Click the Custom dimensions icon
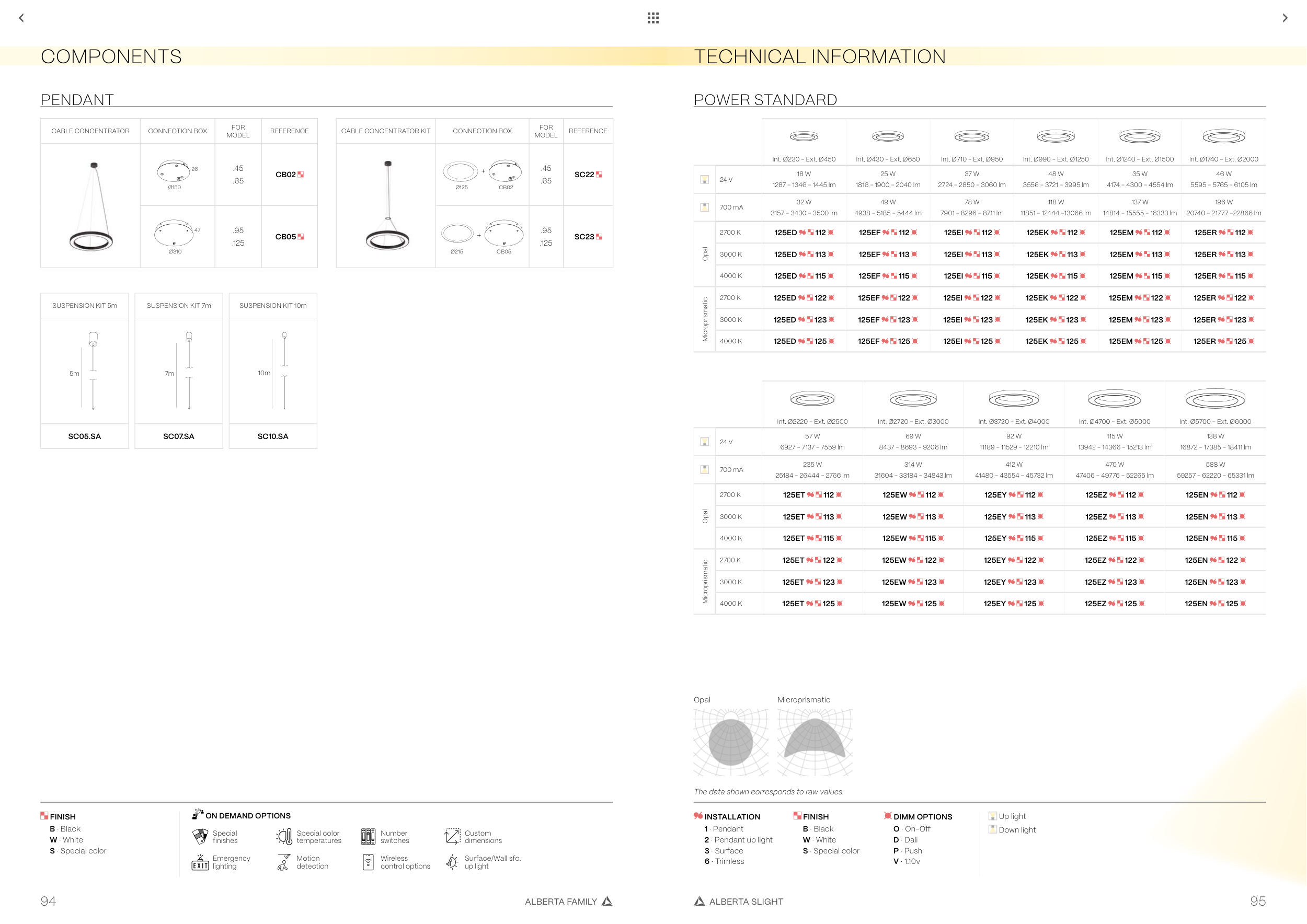This screenshot has width=1307, height=924. (x=452, y=836)
